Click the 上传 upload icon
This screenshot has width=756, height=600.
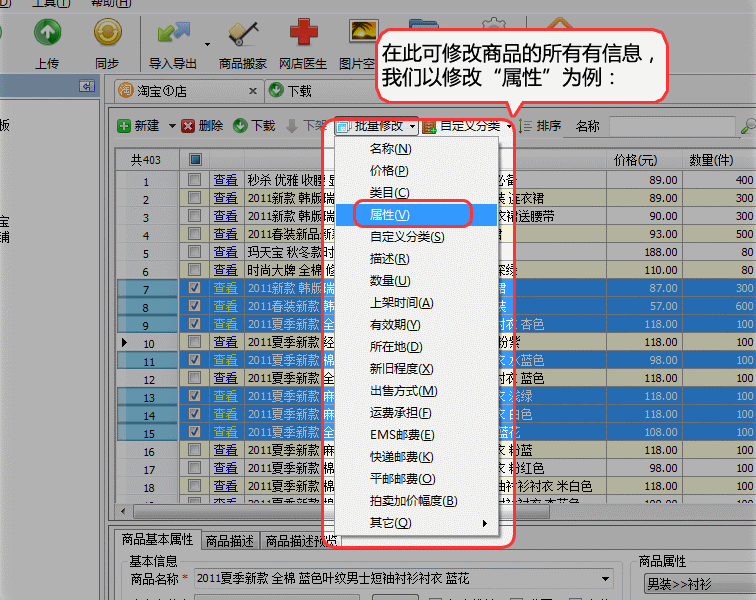[x=47, y=32]
